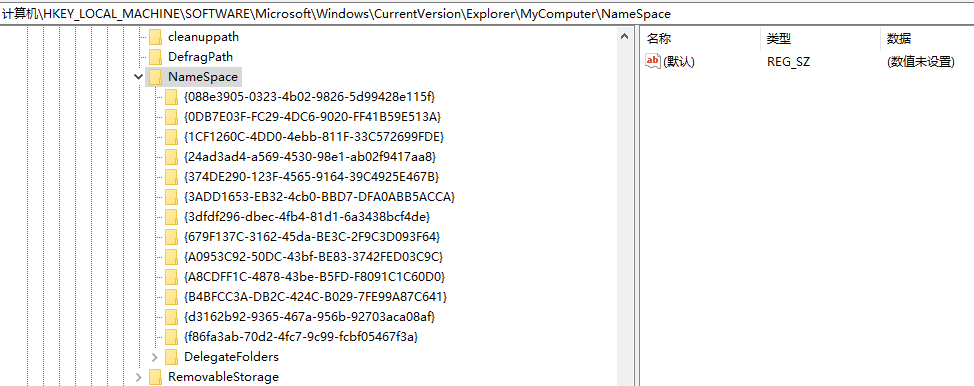Image resolution: width=974 pixels, height=386 pixels.
Task: Select key {374DE290-123F-4565-9164-39C4925E467B}
Action: pyautogui.click(x=312, y=177)
